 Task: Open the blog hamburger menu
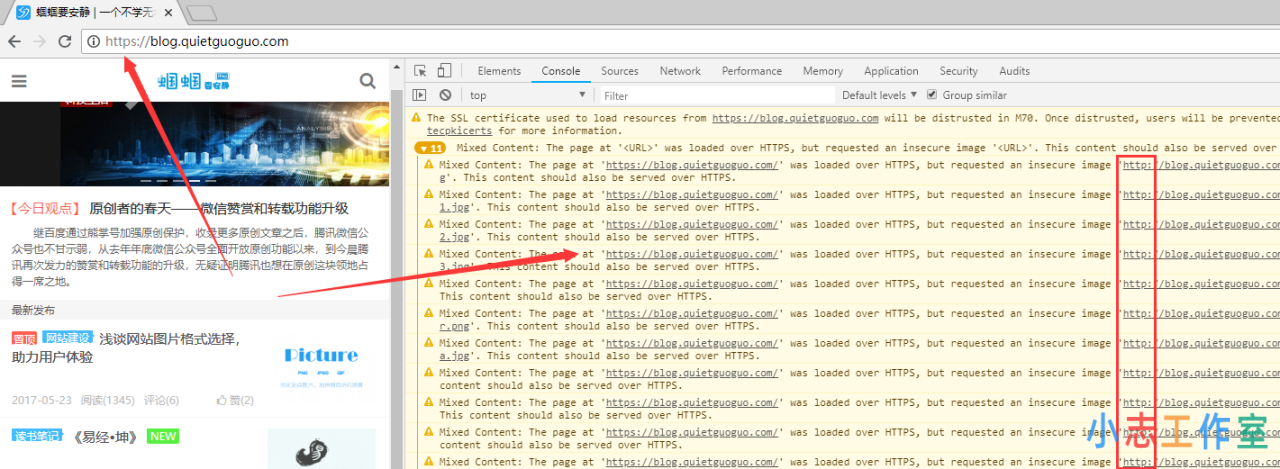(x=19, y=82)
